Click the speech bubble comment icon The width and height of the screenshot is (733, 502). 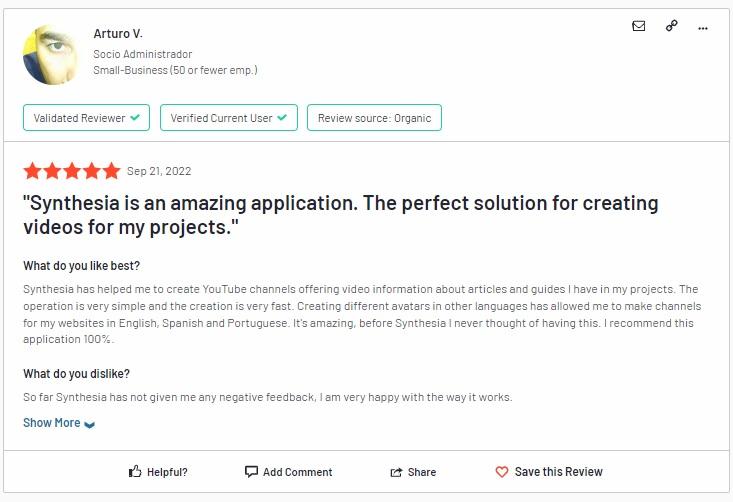pyautogui.click(x=251, y=471)
